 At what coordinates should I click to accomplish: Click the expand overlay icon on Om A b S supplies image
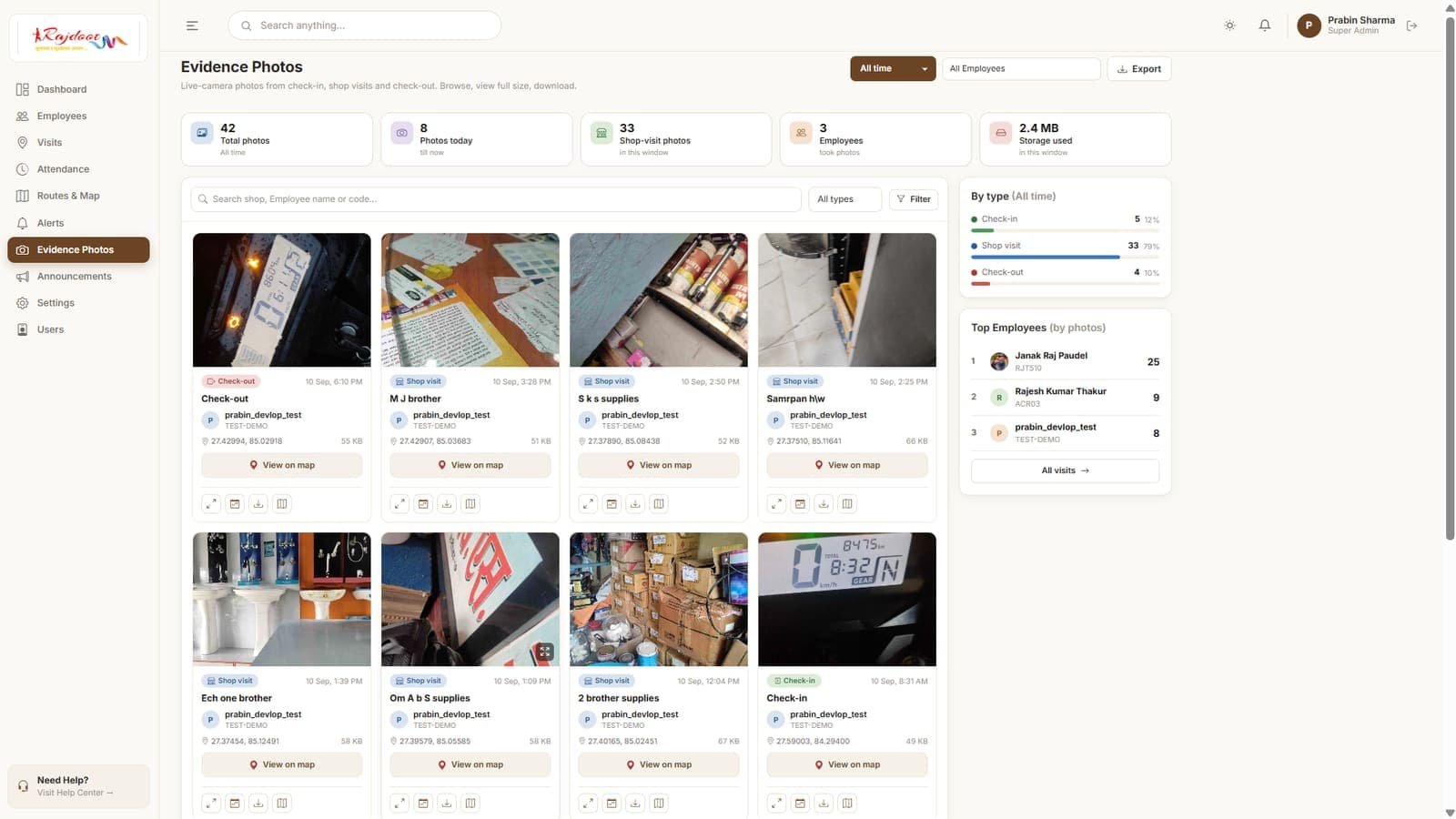(544, 652)
